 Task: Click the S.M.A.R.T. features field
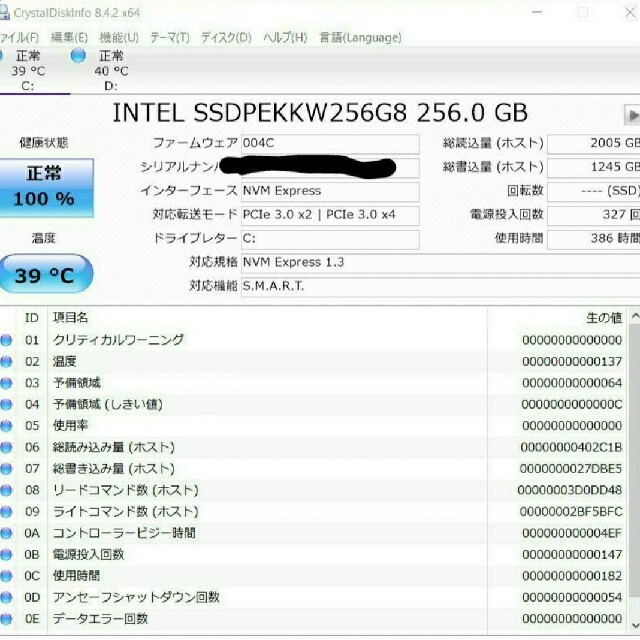click(440, 286)
